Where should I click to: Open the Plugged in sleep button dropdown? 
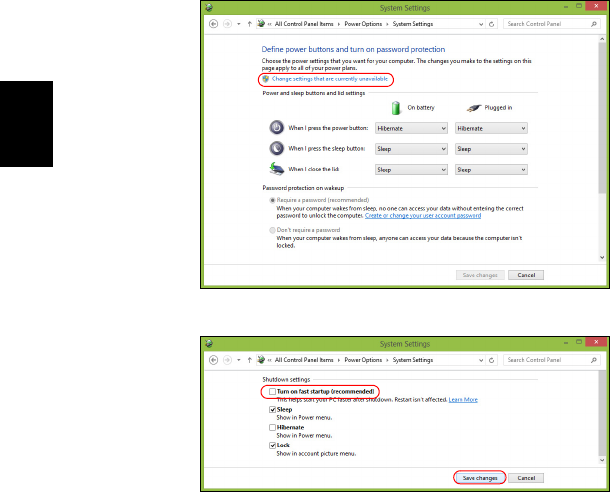coord(491,149)
